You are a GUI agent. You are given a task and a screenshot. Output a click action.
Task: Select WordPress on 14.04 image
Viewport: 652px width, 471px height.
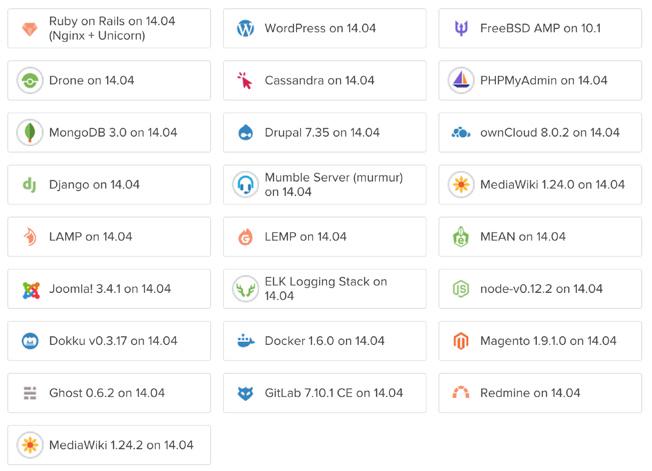click(325, 28)
